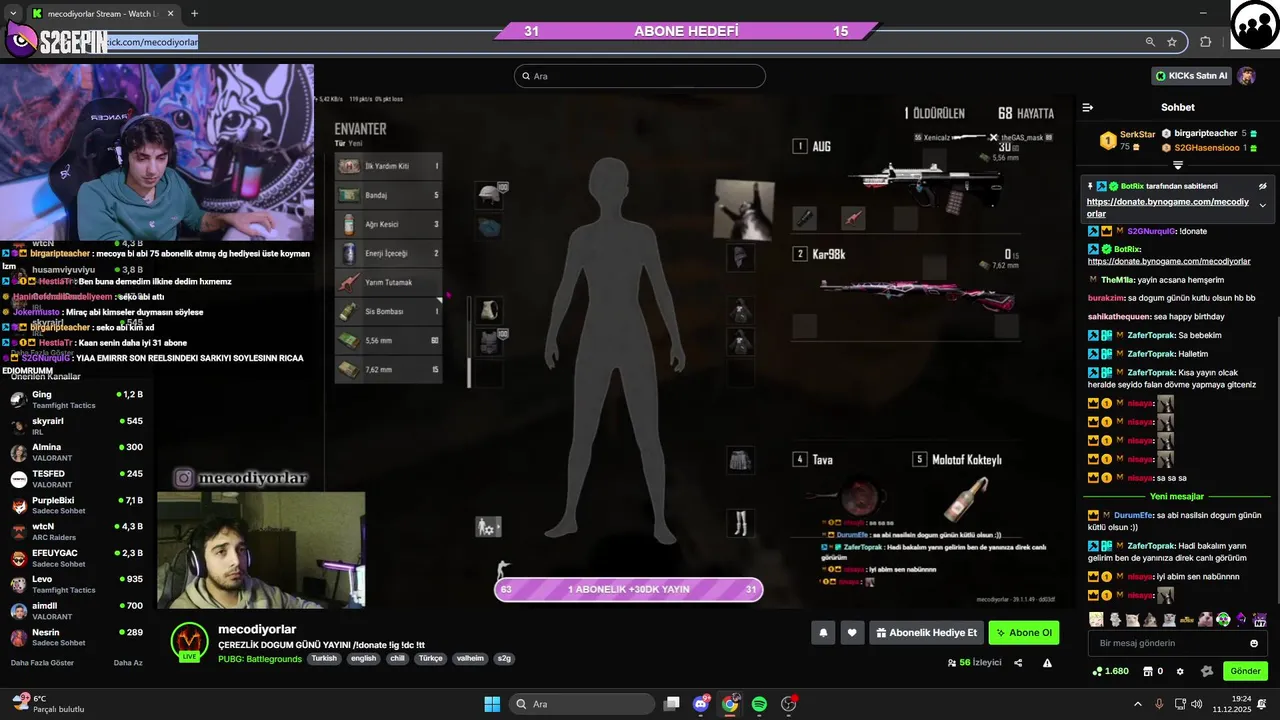
Task: Open BotRix's donate link in chat
Action: [1169, 261]
